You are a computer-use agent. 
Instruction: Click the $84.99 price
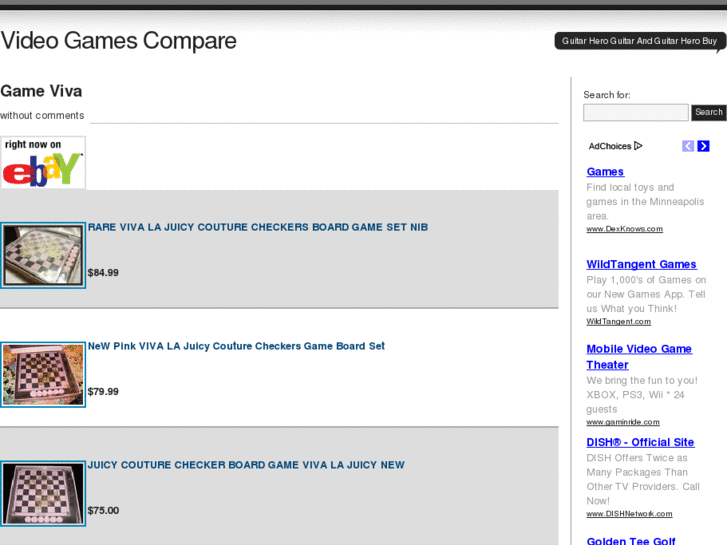[103, 273]
